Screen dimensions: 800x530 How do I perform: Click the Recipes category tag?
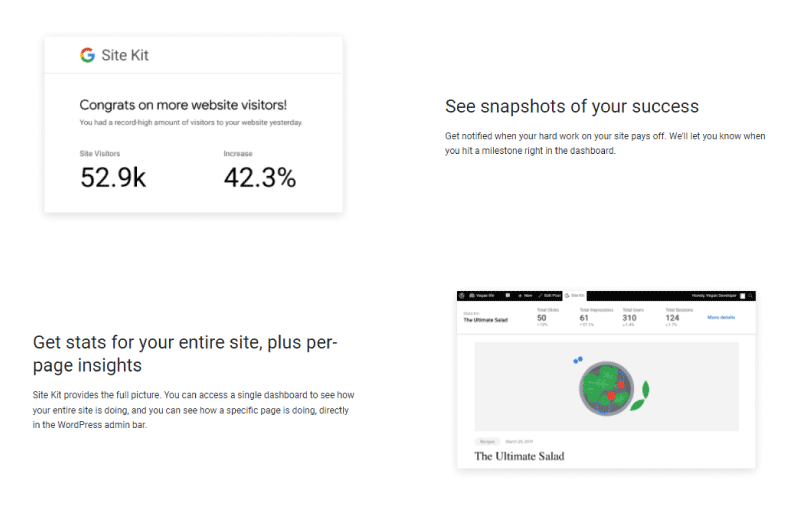(x=487, y=441)
